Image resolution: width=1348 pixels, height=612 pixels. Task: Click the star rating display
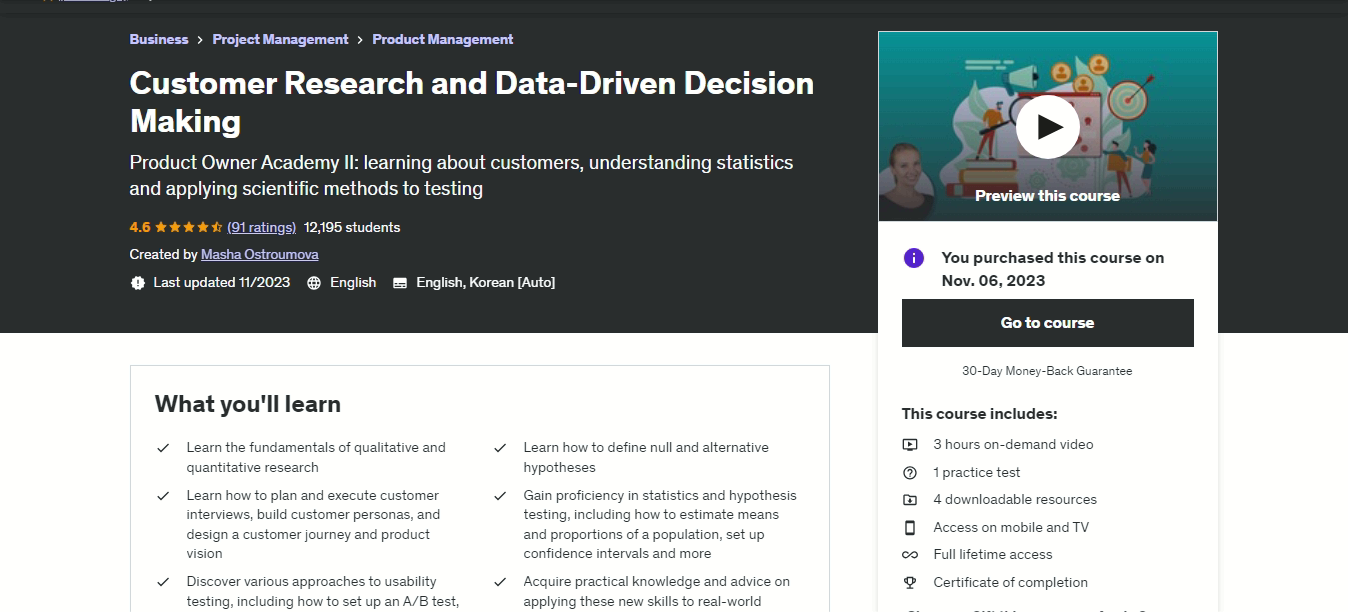click(188, 227)
